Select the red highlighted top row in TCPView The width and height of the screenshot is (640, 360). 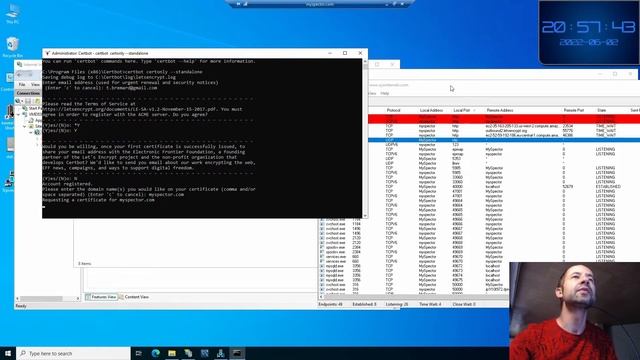click(x=504, y=117)
